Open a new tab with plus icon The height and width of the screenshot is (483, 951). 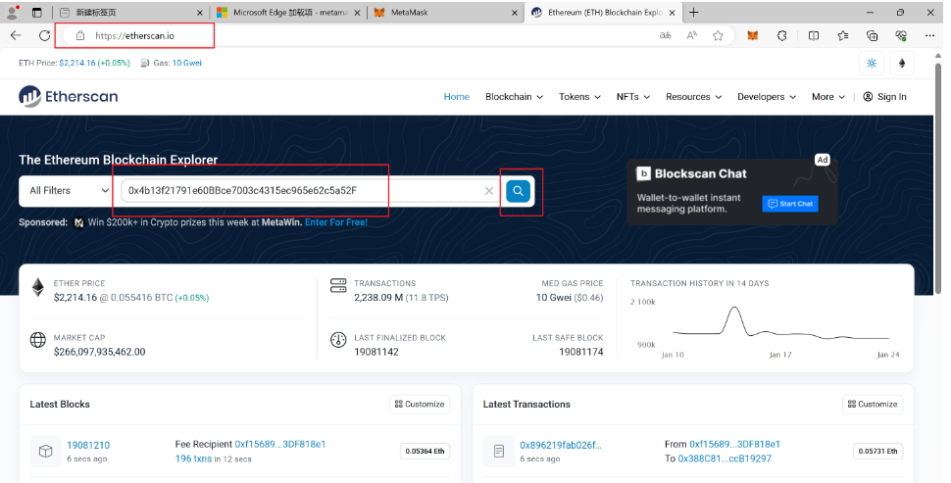point(694,12)
